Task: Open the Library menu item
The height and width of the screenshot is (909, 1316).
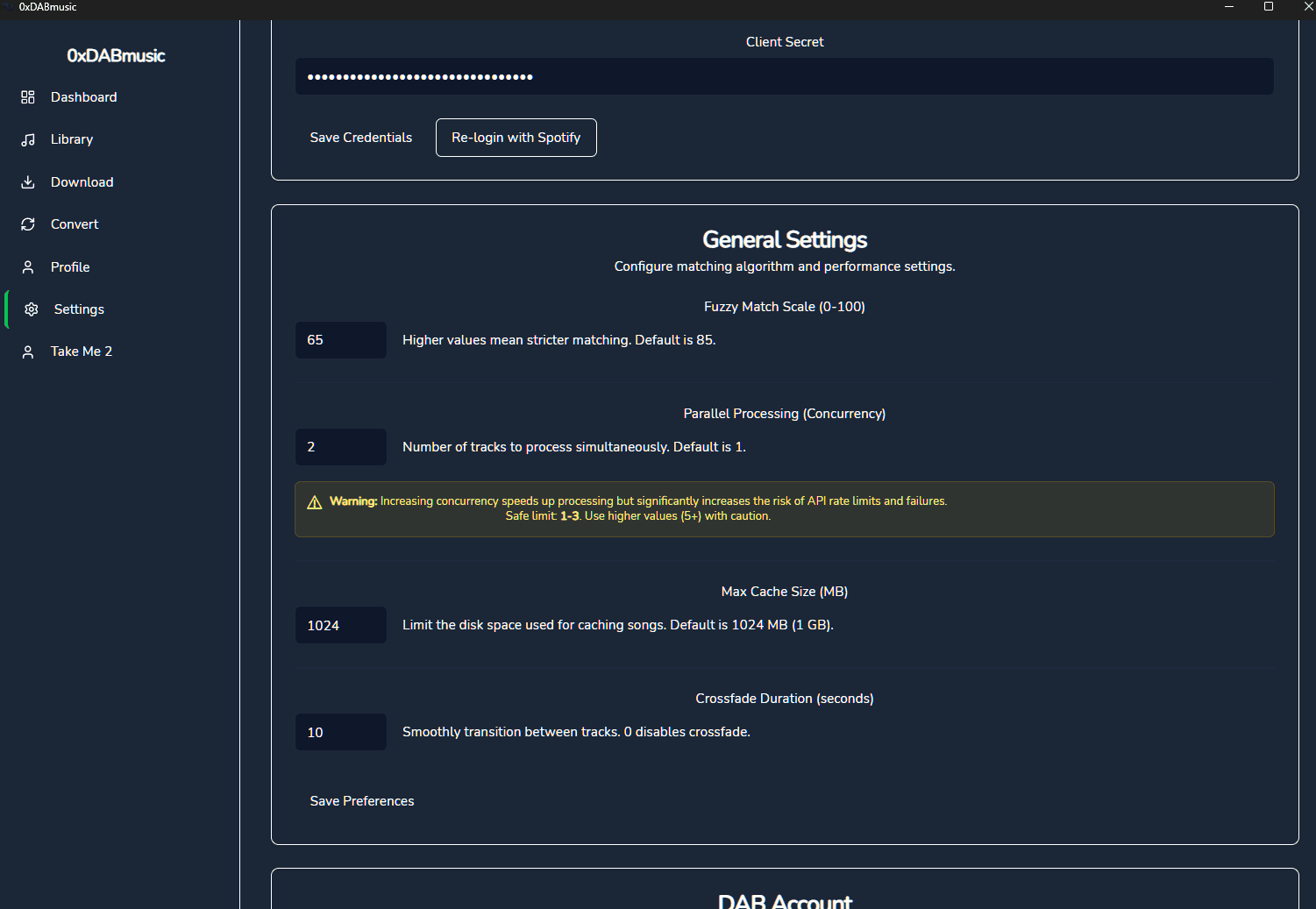Action: click(x=72, y=139)
